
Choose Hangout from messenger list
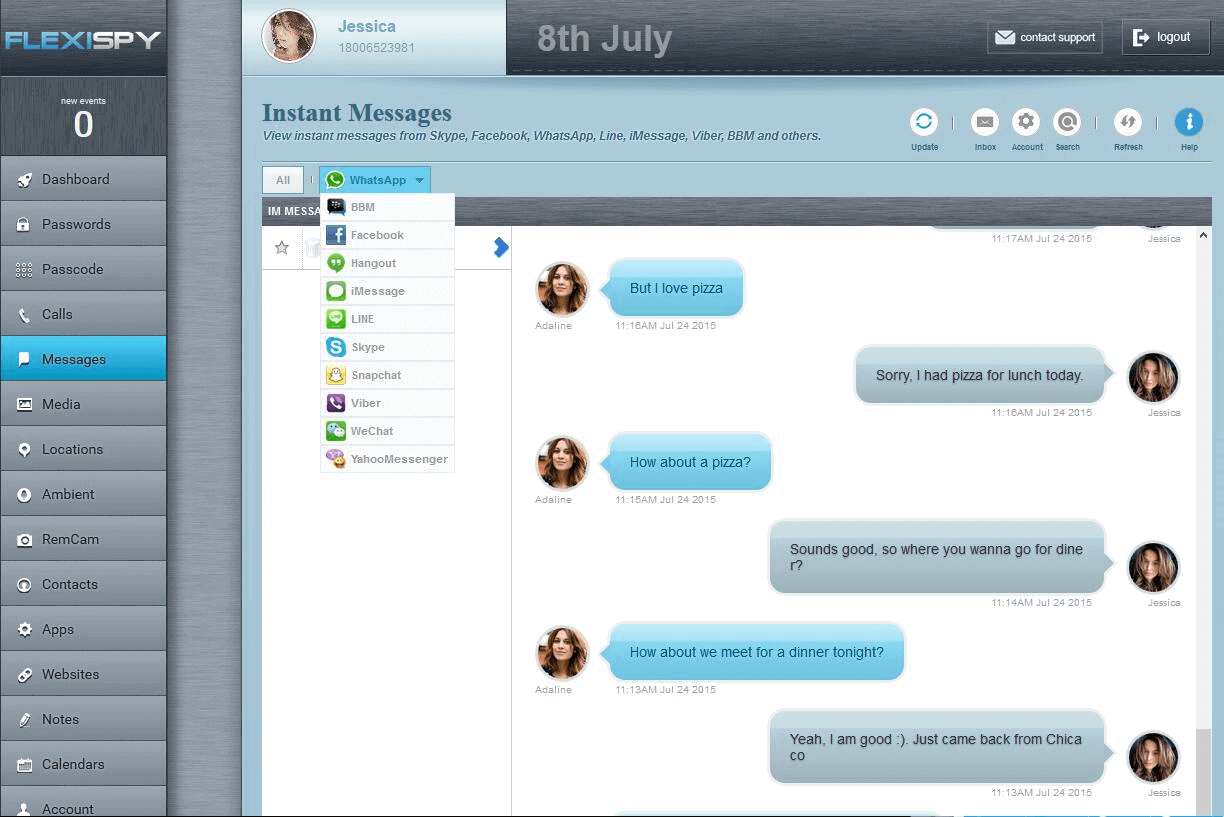tap(387, 263)
